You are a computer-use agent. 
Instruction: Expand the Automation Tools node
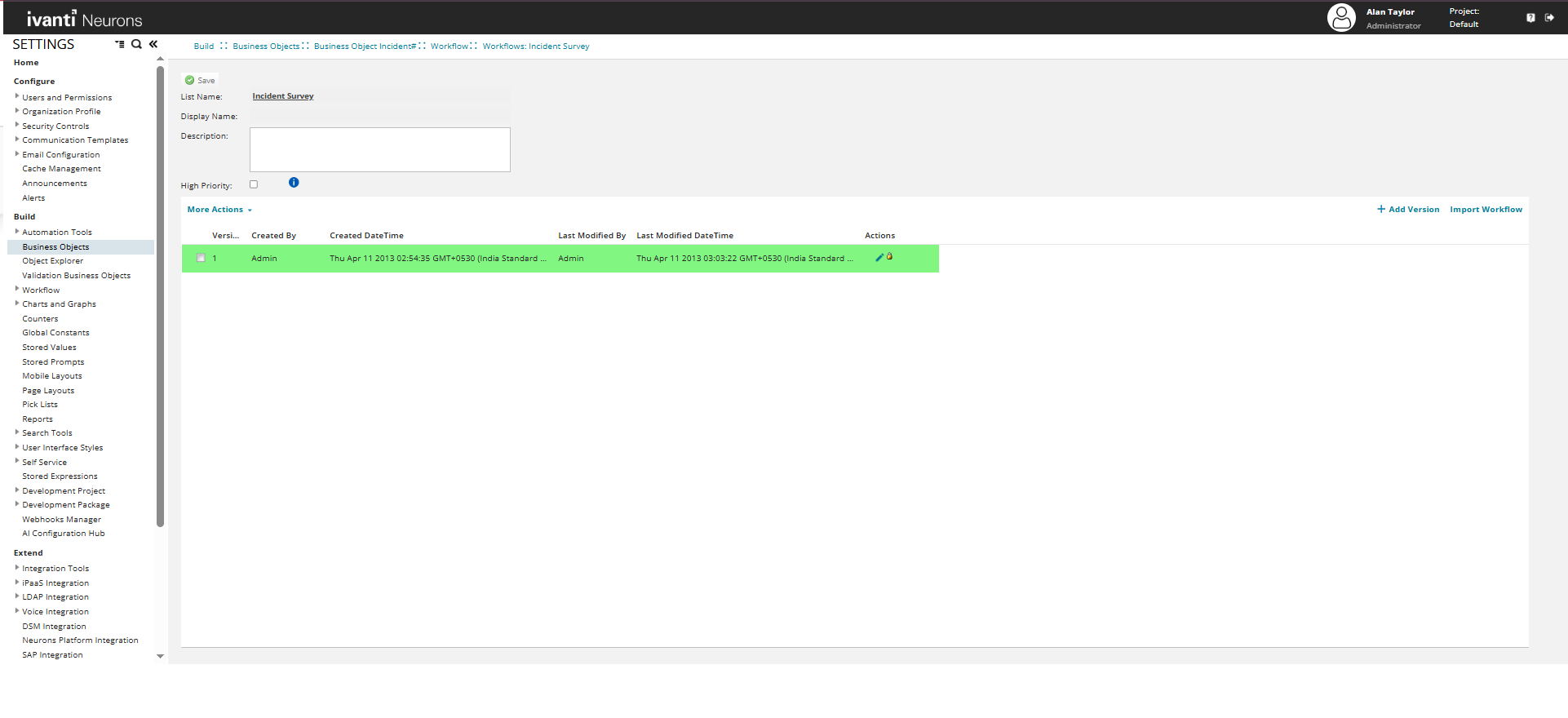[17, 232]
